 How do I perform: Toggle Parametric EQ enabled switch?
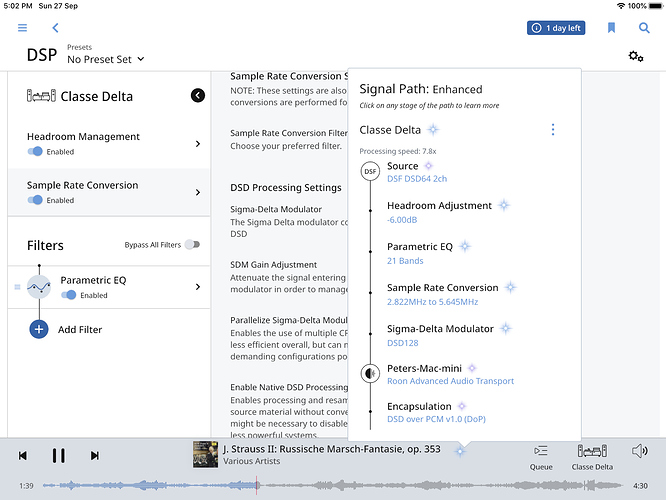(x=68, y=295)
